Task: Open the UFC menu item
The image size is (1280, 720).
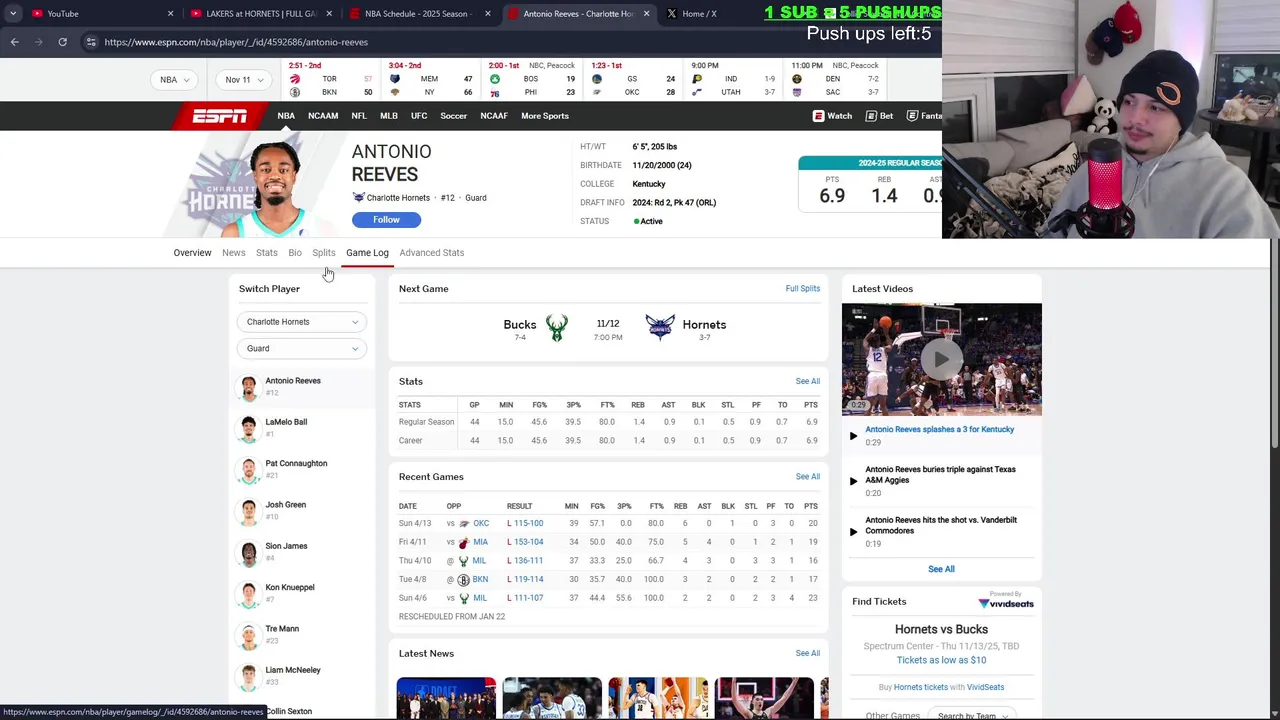Action: tap(419, 116)
